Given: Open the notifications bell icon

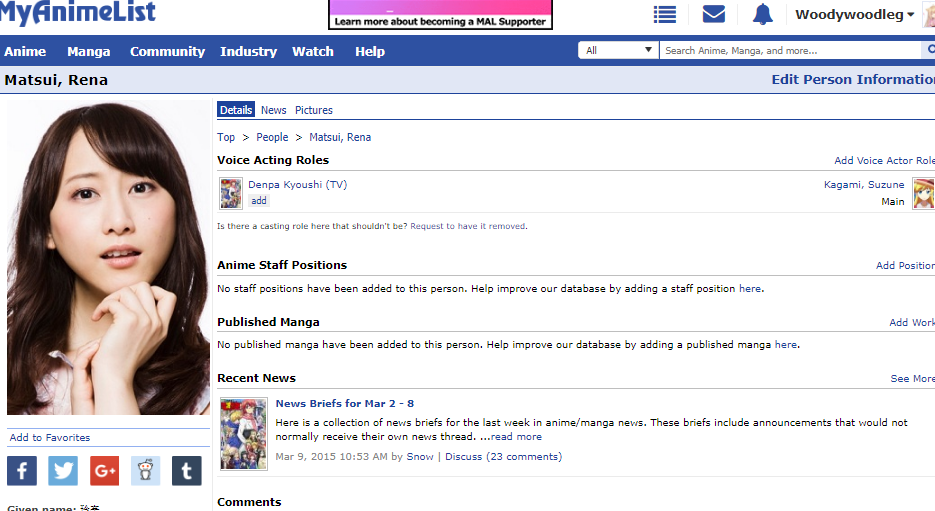Looking at the screenshot, I should coord(763,14).
